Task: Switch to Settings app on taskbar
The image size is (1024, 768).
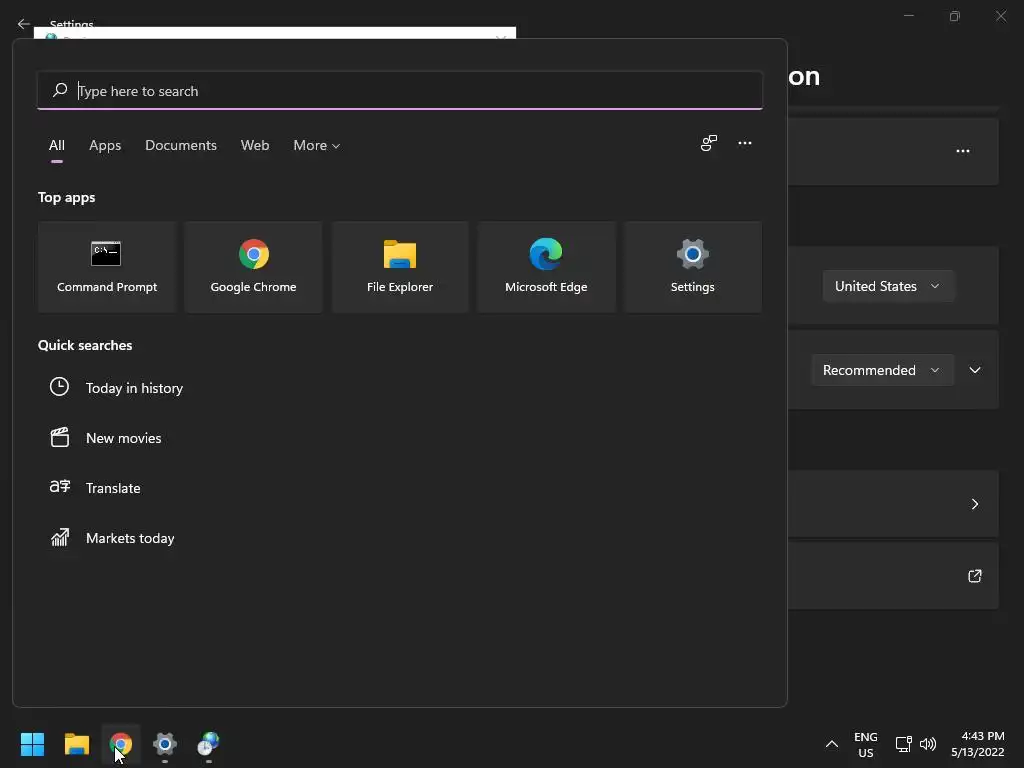Action: (165, 744)
